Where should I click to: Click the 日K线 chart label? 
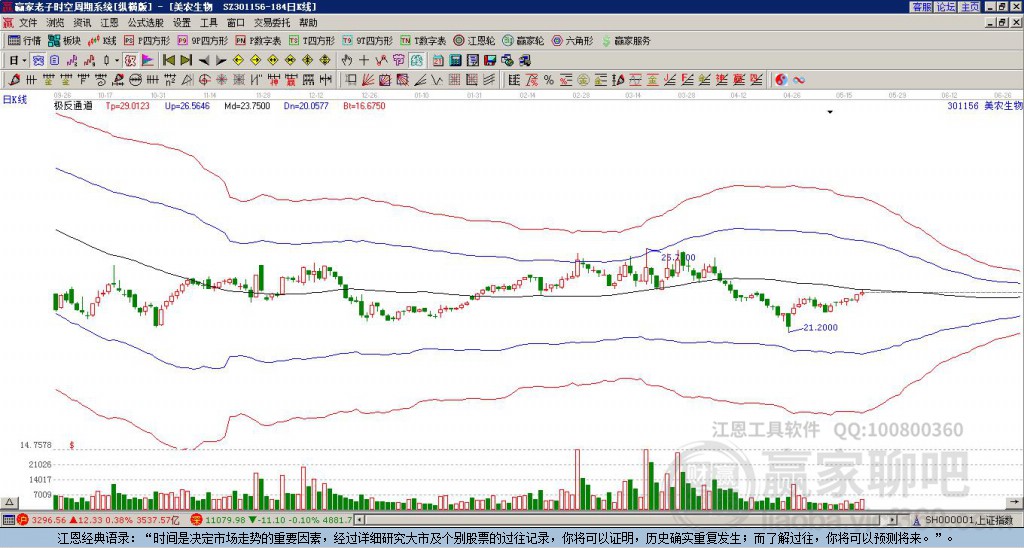click(15, 100)
